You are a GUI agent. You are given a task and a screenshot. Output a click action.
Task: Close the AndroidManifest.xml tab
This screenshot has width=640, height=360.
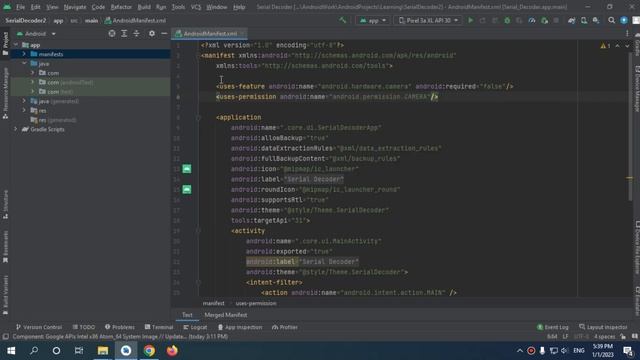(x=242, y=33)
